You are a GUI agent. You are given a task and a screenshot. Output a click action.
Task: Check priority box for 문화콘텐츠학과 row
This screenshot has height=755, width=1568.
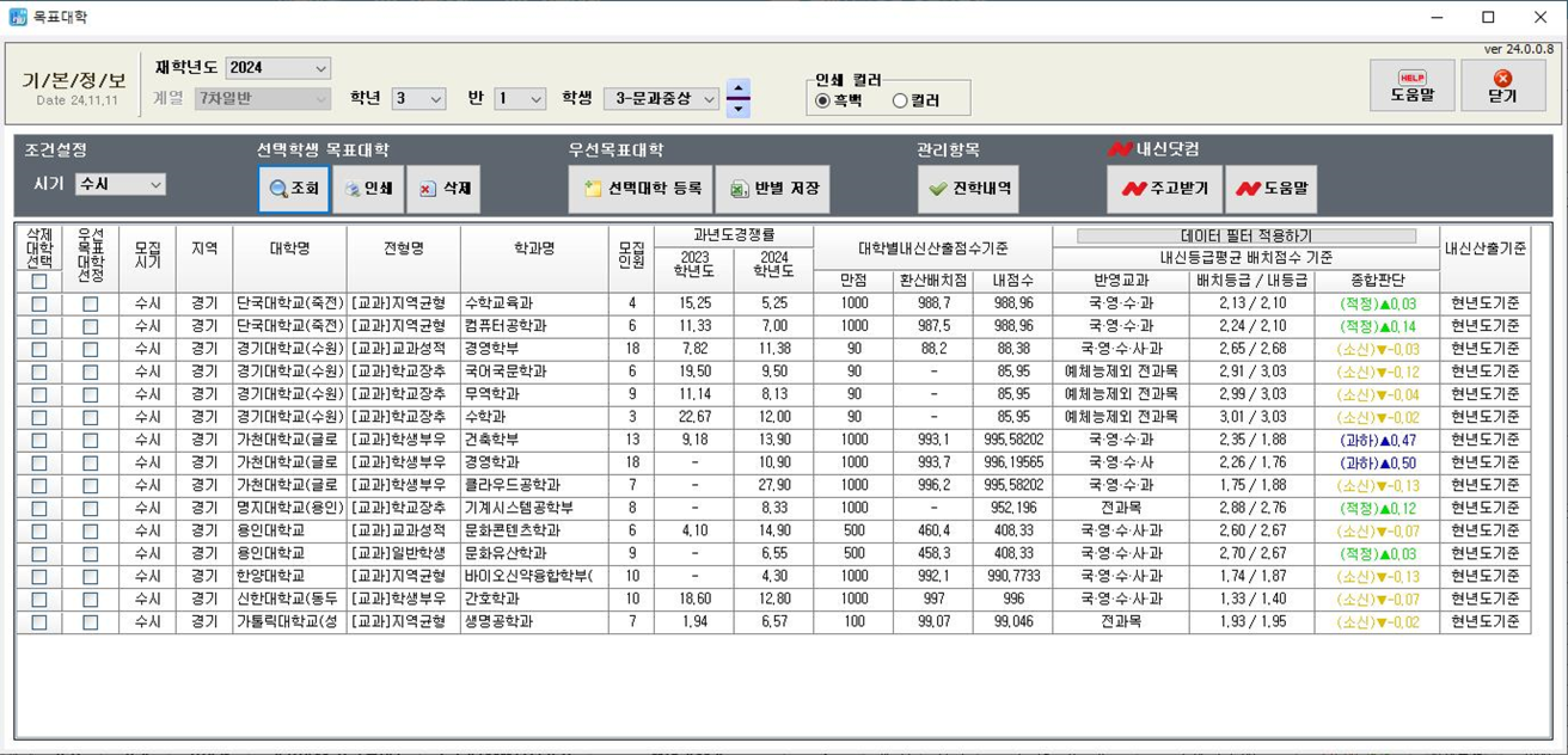tap(91, 531)
